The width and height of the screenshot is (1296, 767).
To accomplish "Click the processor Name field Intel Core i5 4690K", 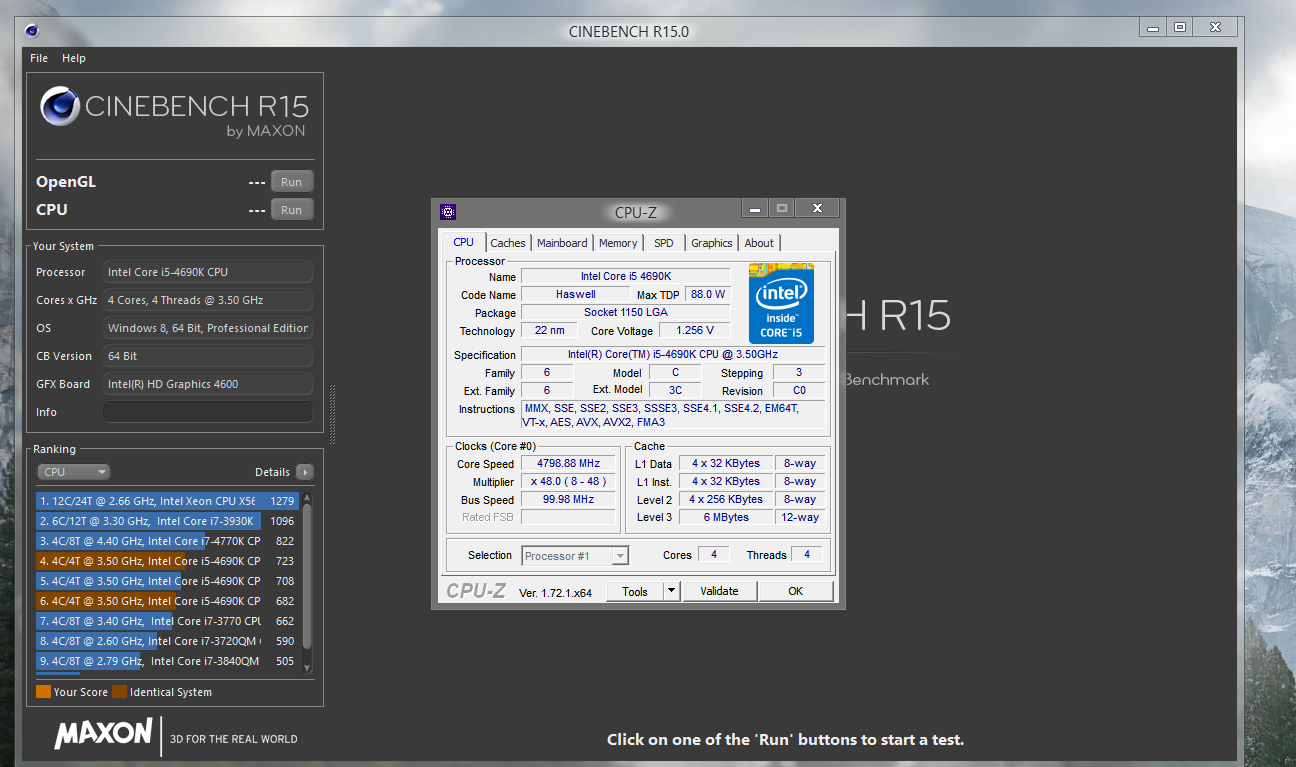I will pos(625,277).
